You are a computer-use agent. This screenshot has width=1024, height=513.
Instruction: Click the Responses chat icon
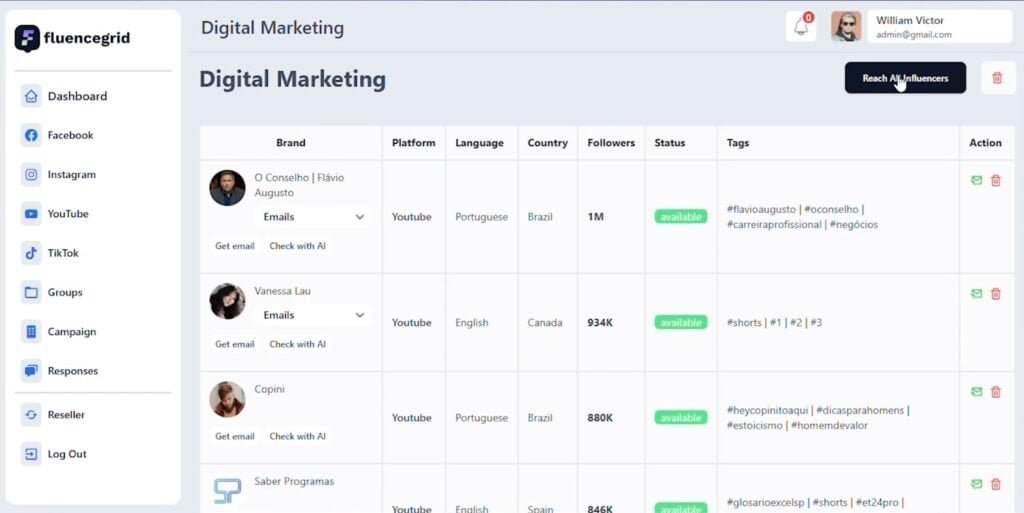(31, 371)
